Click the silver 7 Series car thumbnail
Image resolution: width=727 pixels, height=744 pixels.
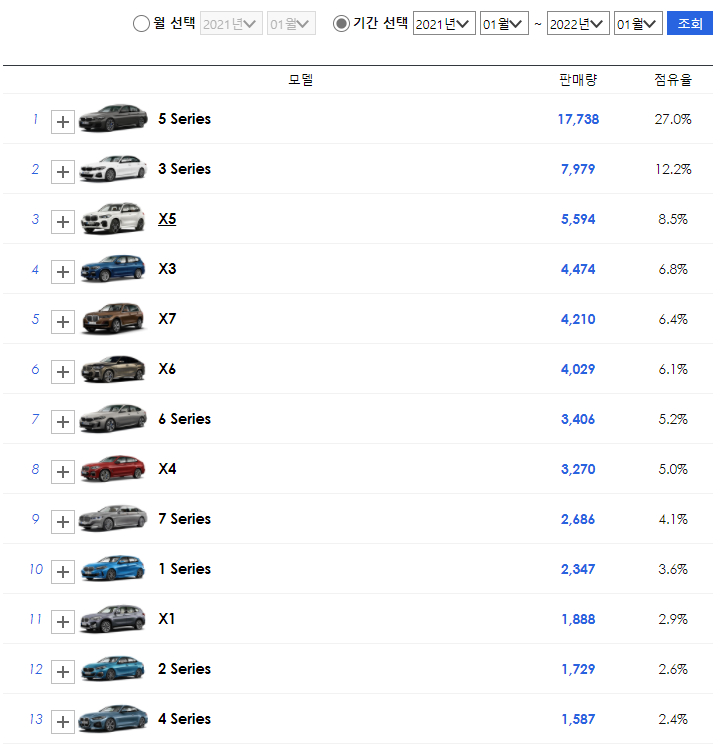point(113,518)
